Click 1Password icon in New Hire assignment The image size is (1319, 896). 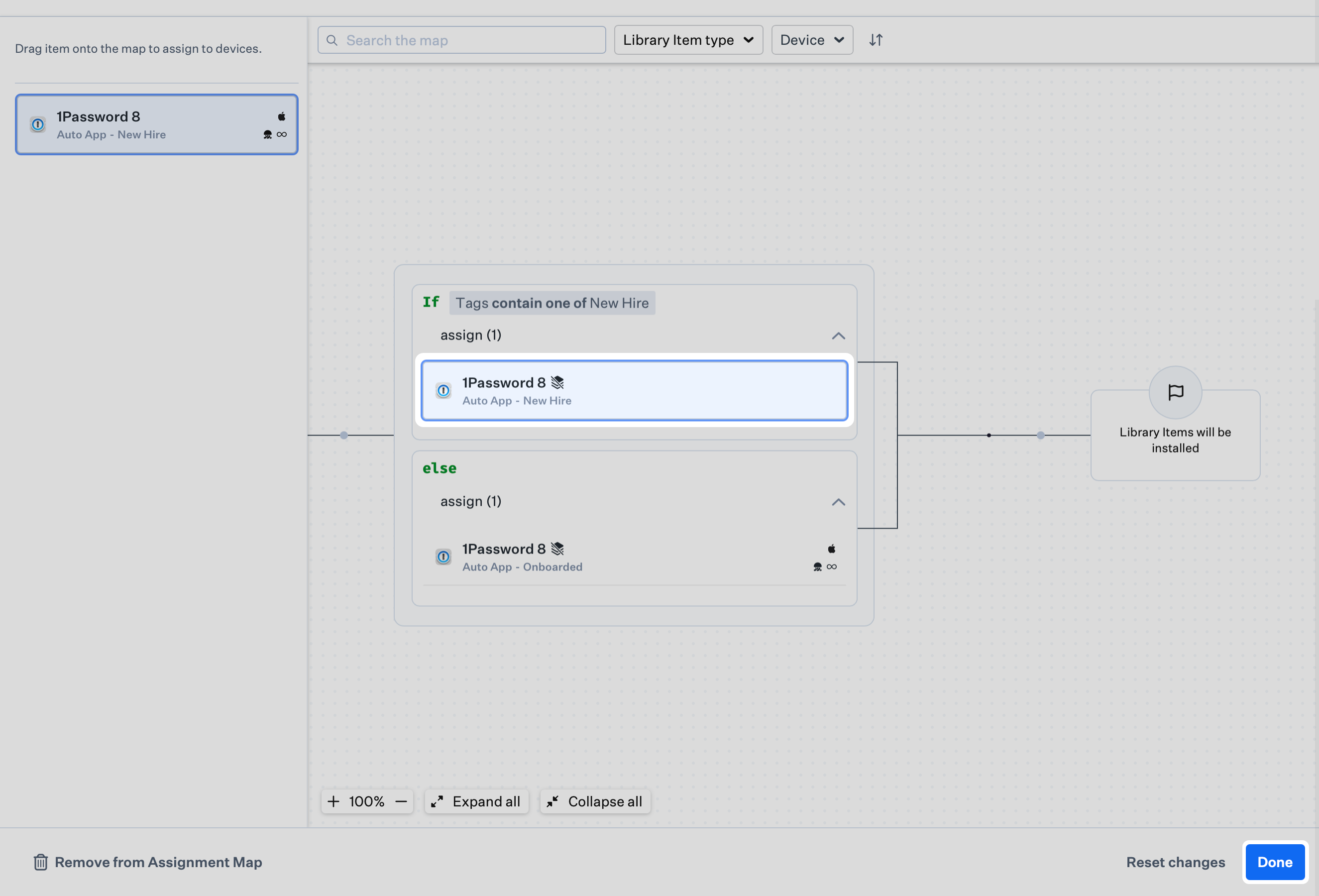tap(444, 390)
